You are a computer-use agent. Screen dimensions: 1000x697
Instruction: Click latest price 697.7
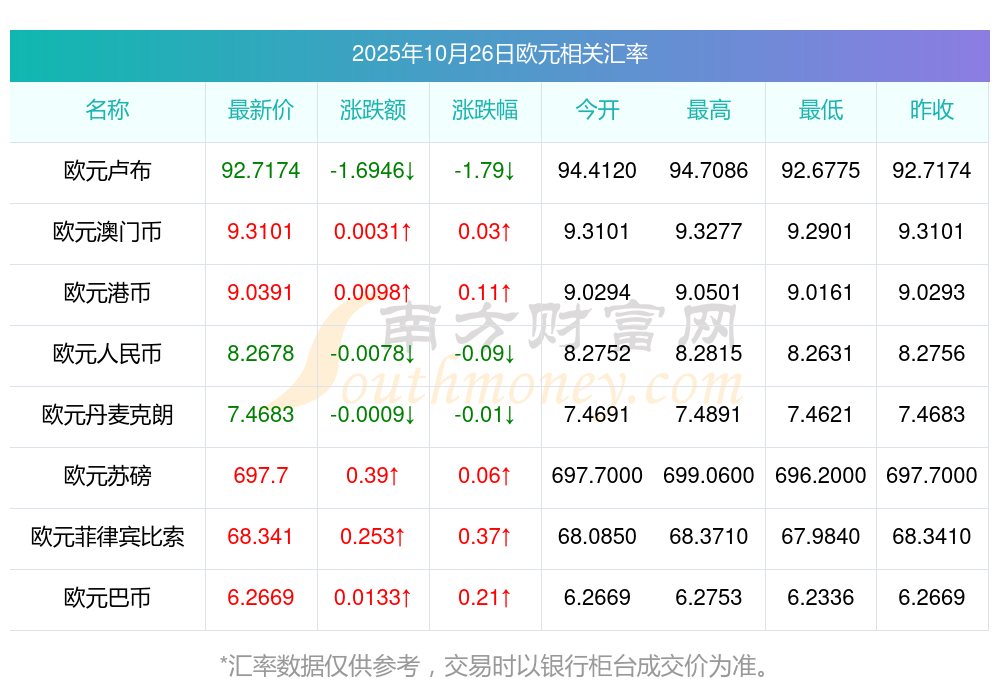click(260, 476)
